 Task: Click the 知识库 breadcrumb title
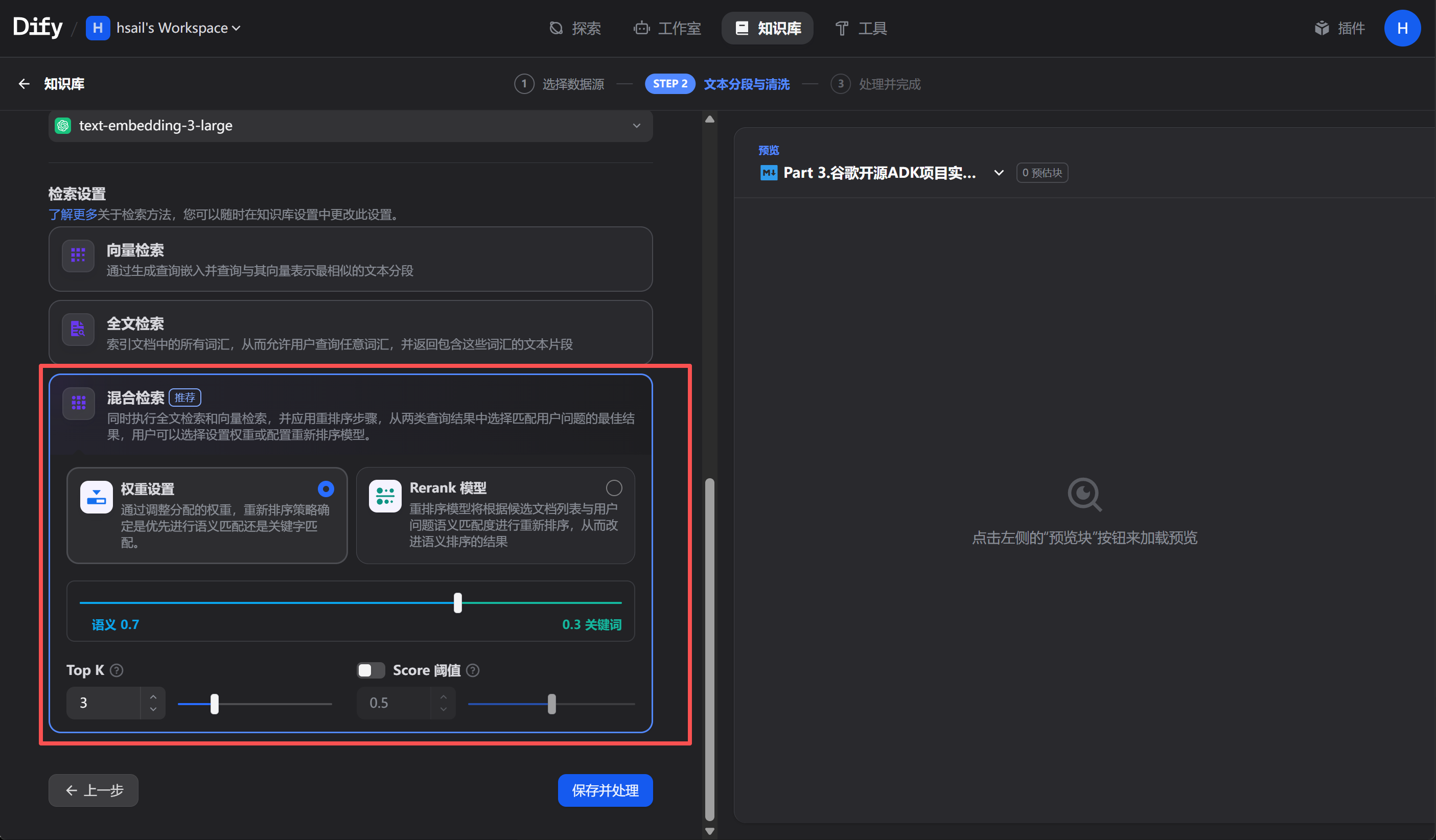coord(64,84)
